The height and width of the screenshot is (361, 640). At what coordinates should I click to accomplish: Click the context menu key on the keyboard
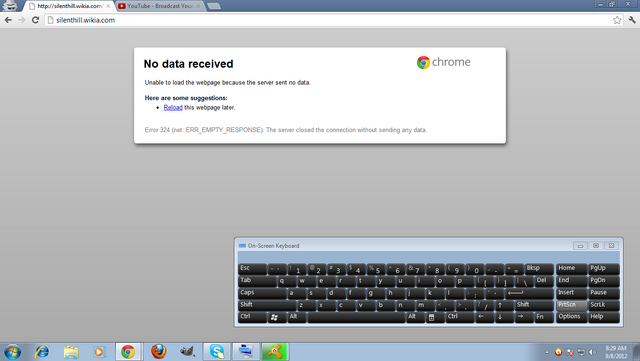(435, 317)
